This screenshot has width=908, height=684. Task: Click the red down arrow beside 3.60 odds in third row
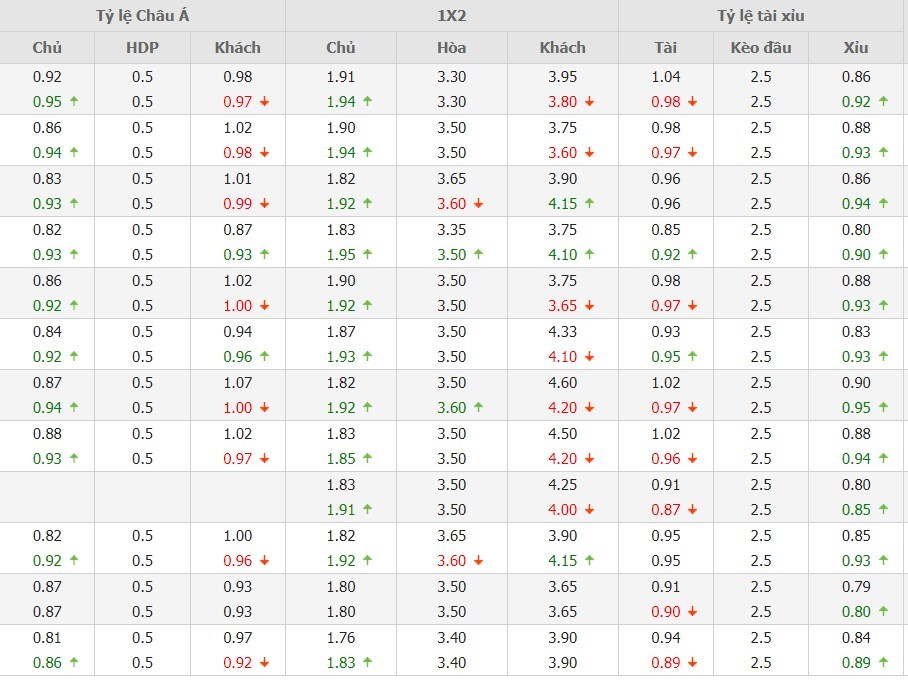(478, 204)
